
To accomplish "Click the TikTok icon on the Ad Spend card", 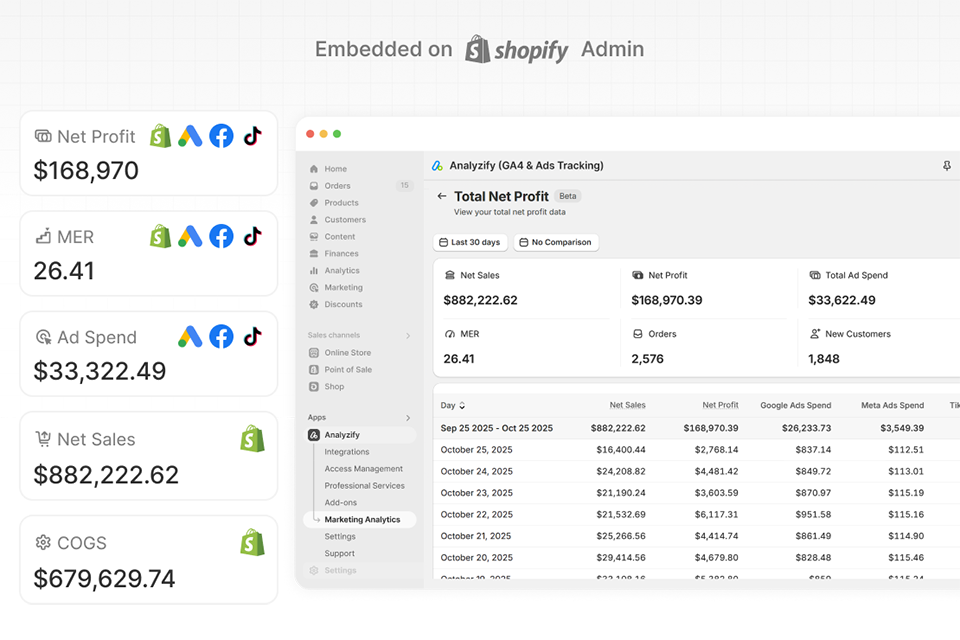I will [253, 336].
